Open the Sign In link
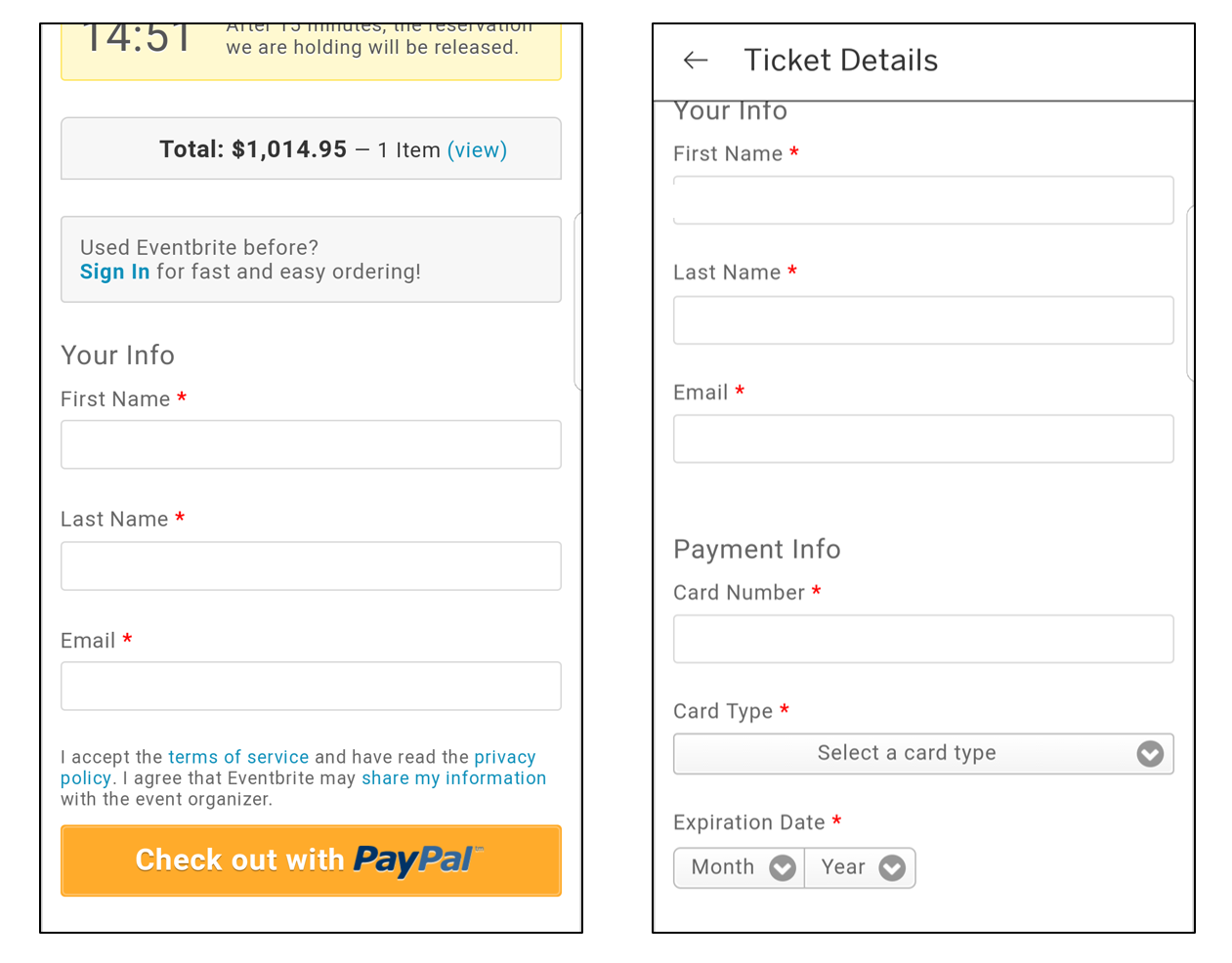 click(115, 272)
